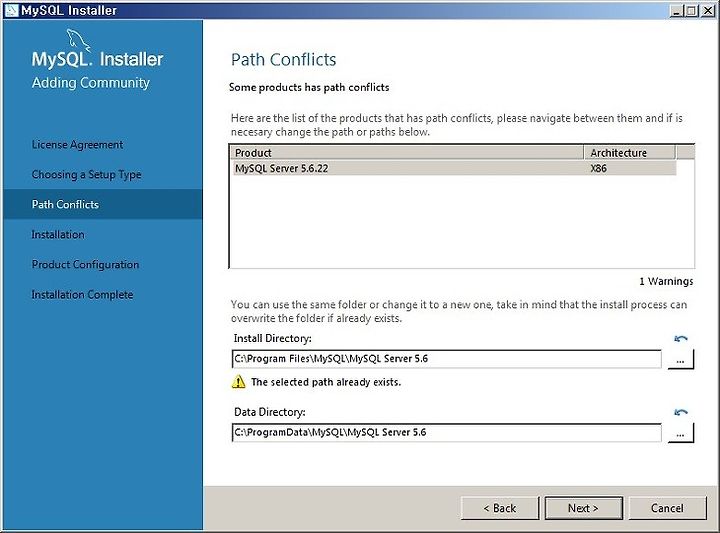Click the Product column header
Image resolution: width=720 pixels, height=533 pixels.
(x=408, y=152)
